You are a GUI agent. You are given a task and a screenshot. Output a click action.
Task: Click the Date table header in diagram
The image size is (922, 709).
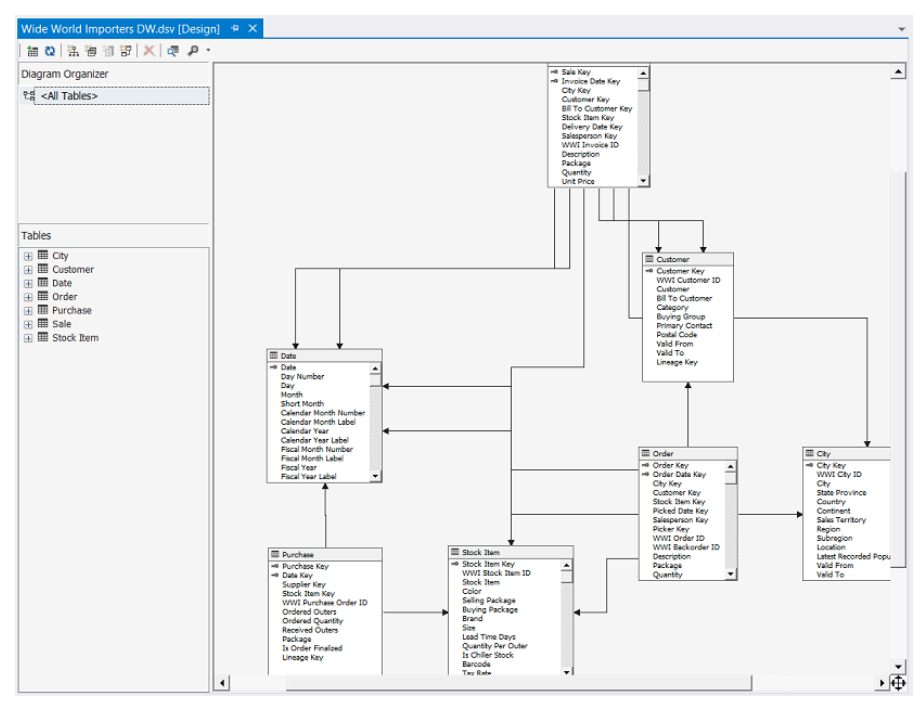coord(324,356)
